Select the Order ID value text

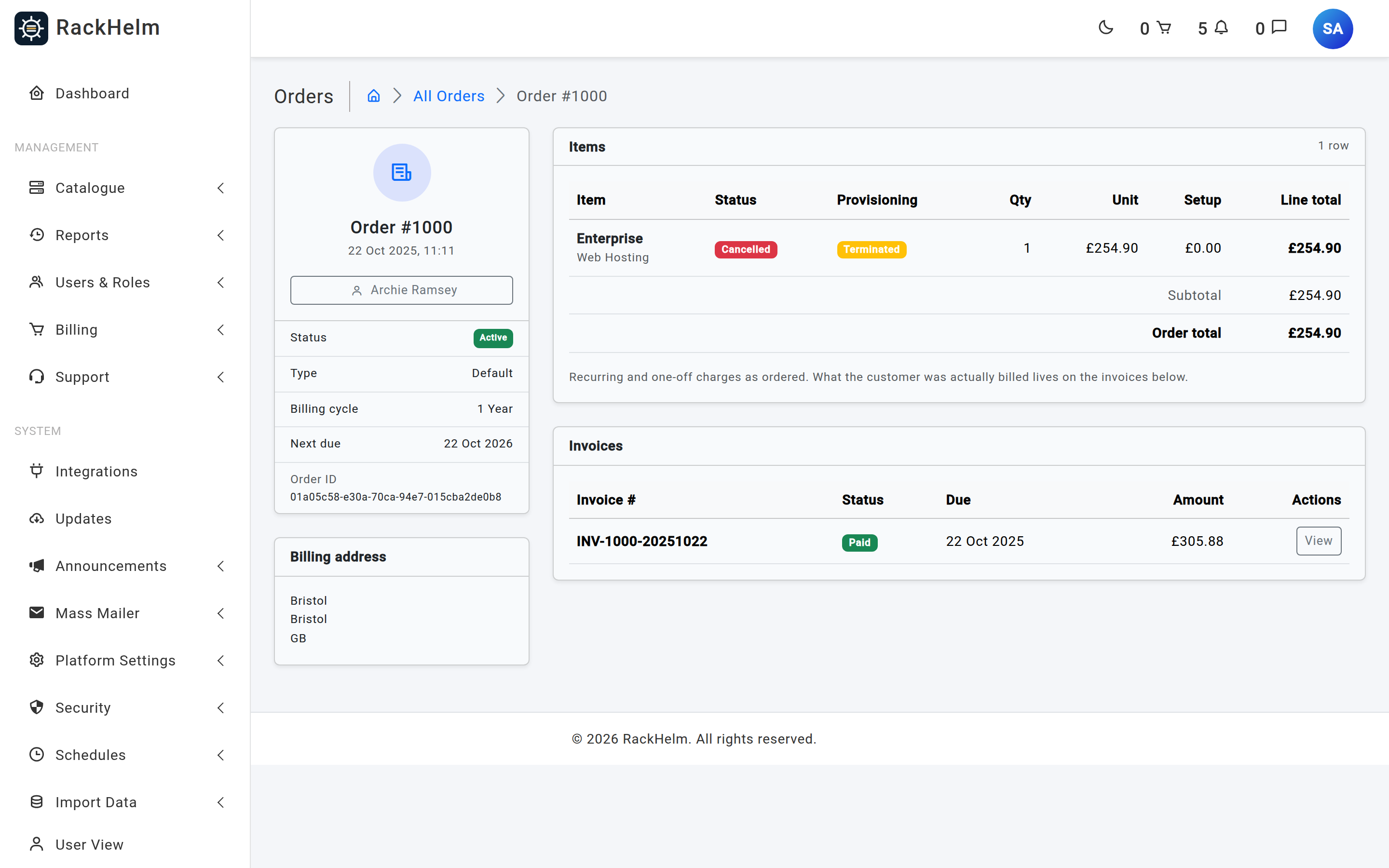click(395, 497)
